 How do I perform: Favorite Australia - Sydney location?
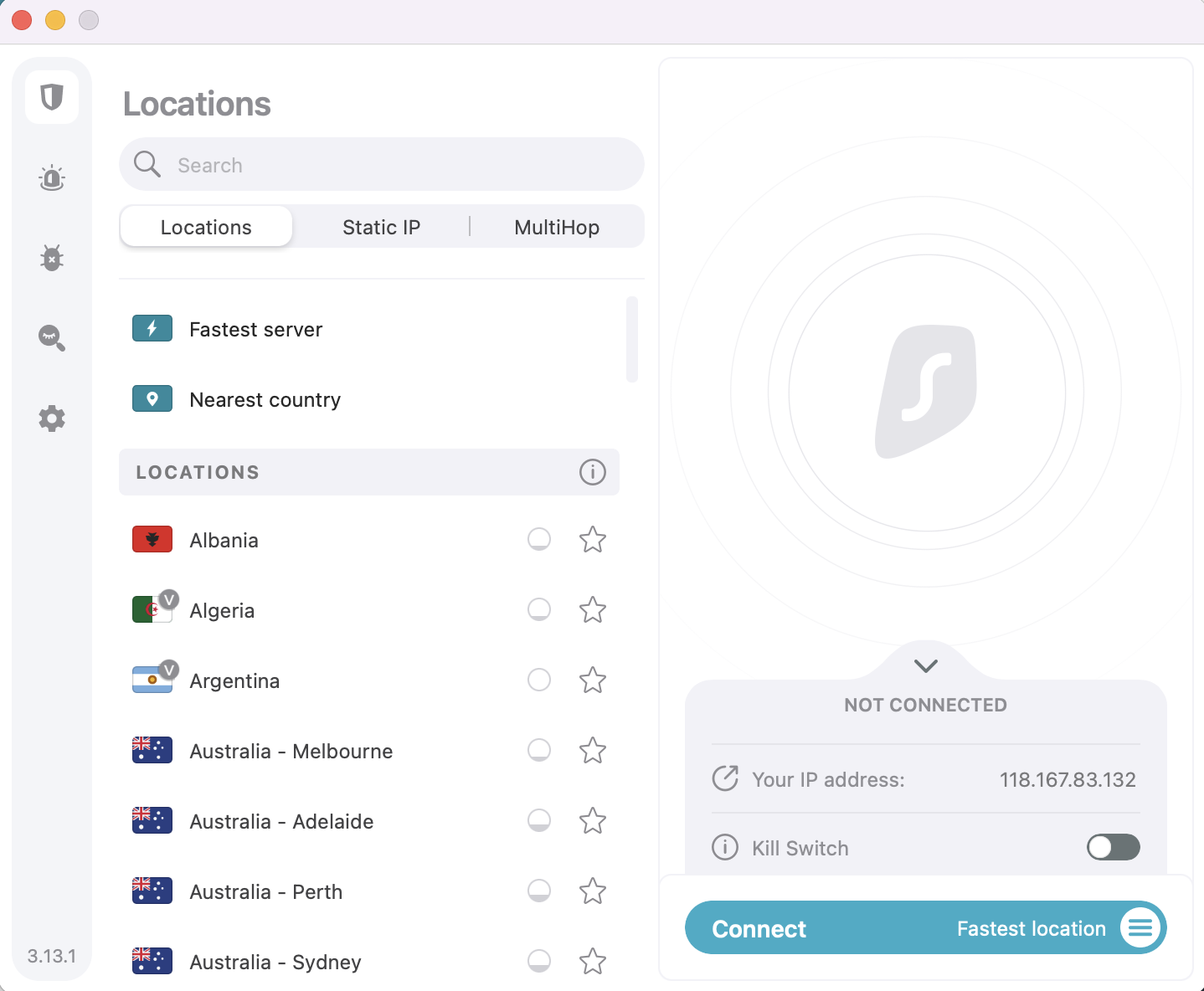coord(593,962)
